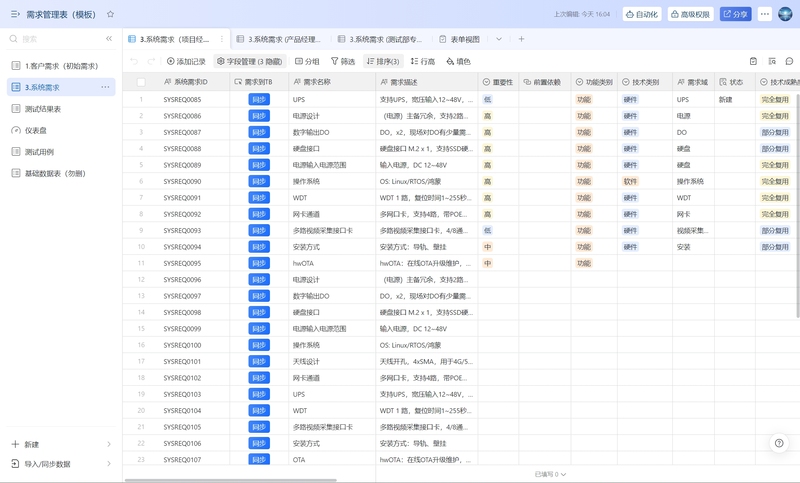Switch to the 表单视图 tab

pos(459,39)
